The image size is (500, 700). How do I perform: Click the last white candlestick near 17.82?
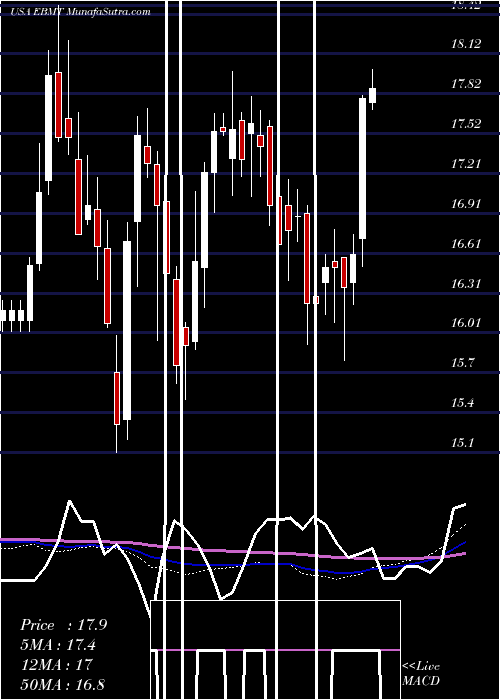pos(372,95)
